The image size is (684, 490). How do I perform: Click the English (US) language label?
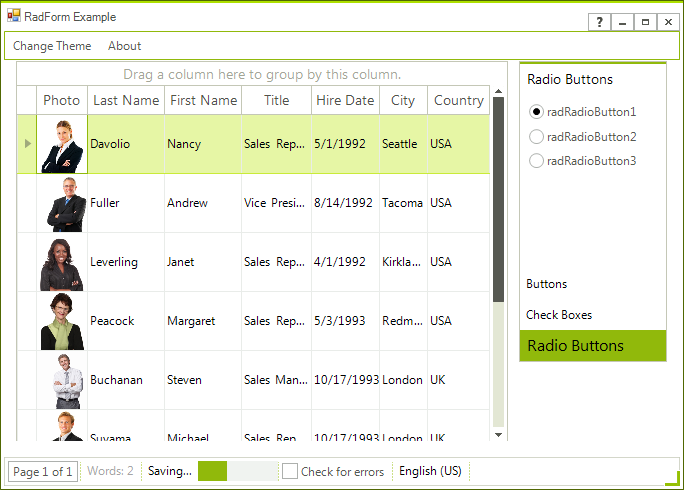(430, 471)
